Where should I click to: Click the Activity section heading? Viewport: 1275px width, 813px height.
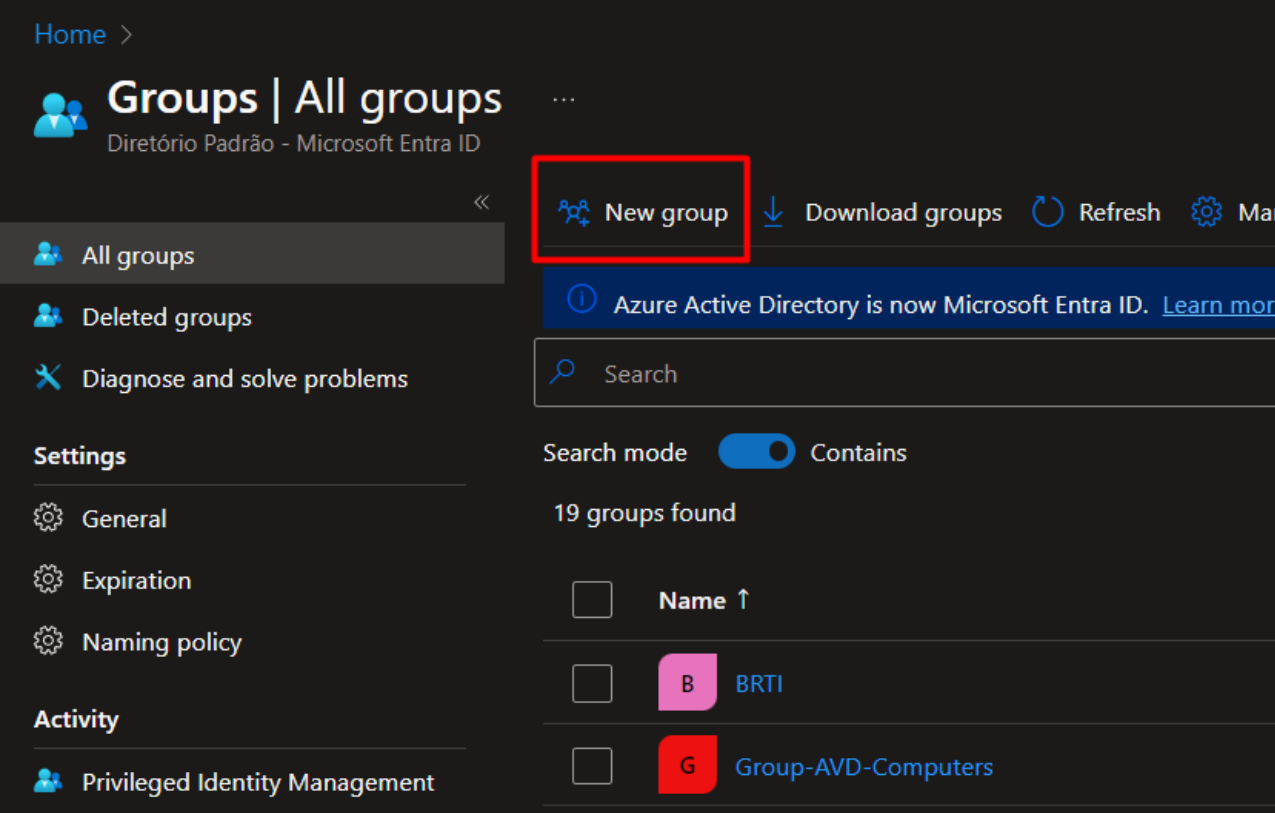(x=76, y=719)
